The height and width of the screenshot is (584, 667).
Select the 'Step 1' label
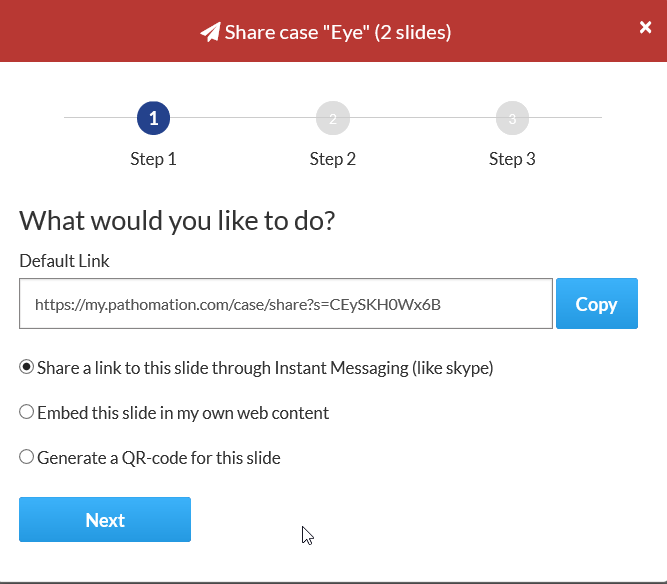coord(153,159)
